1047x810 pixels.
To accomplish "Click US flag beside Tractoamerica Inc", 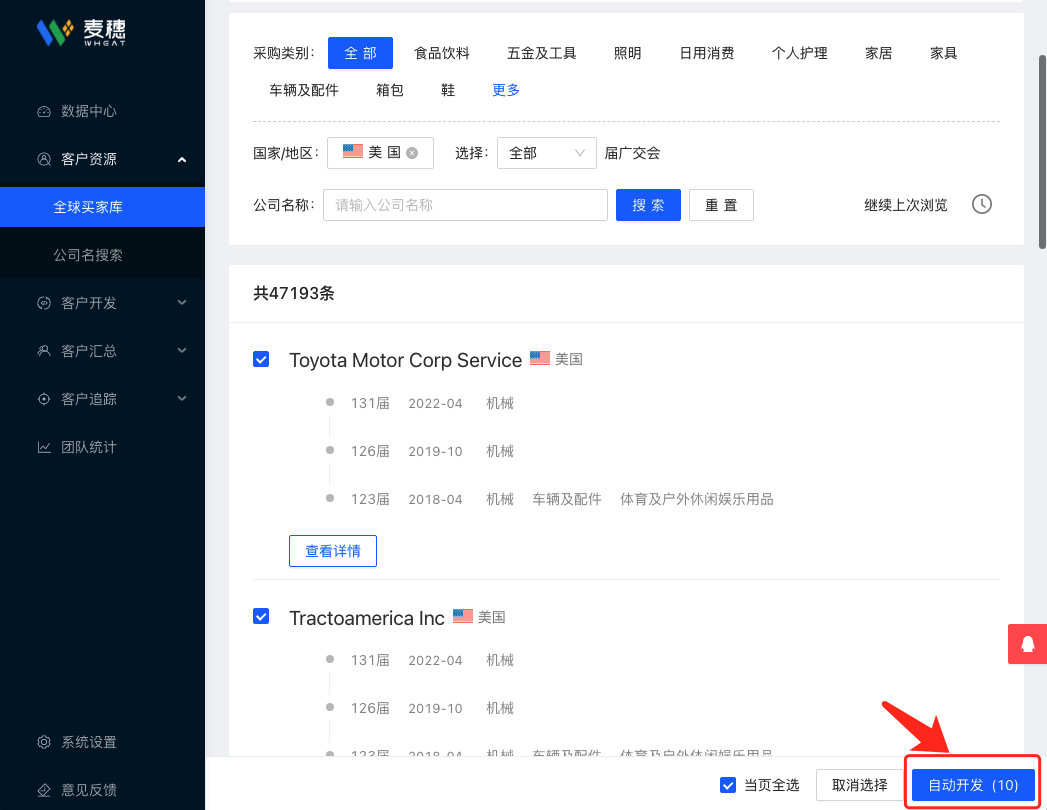I will 463,616.
